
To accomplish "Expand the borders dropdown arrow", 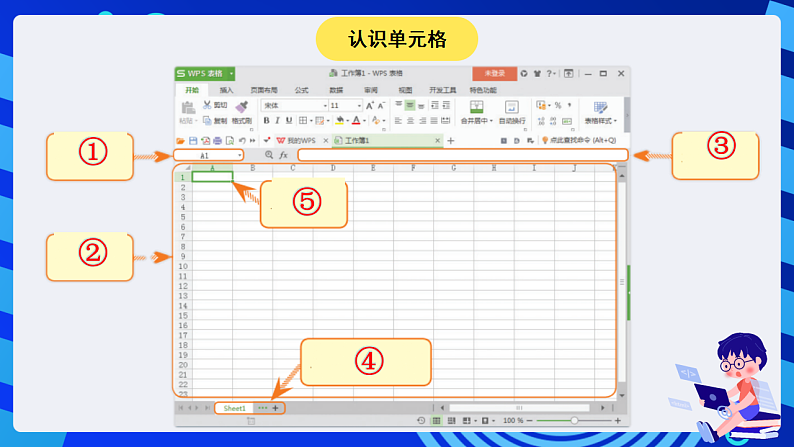I will click(311, 120).
